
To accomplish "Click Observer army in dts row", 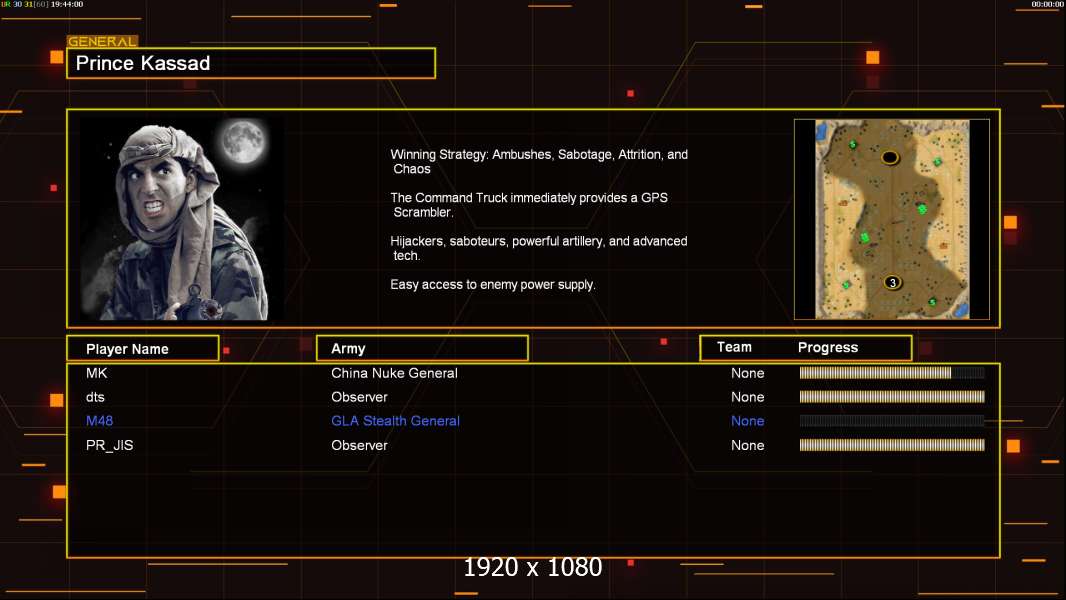I will coord(359,397).
